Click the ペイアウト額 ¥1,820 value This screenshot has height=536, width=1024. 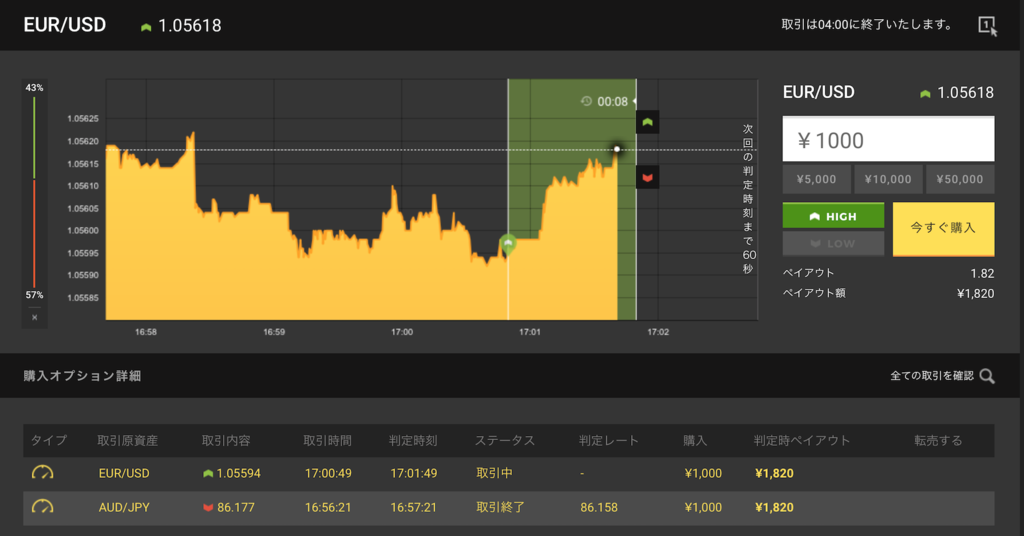(975, 294)
